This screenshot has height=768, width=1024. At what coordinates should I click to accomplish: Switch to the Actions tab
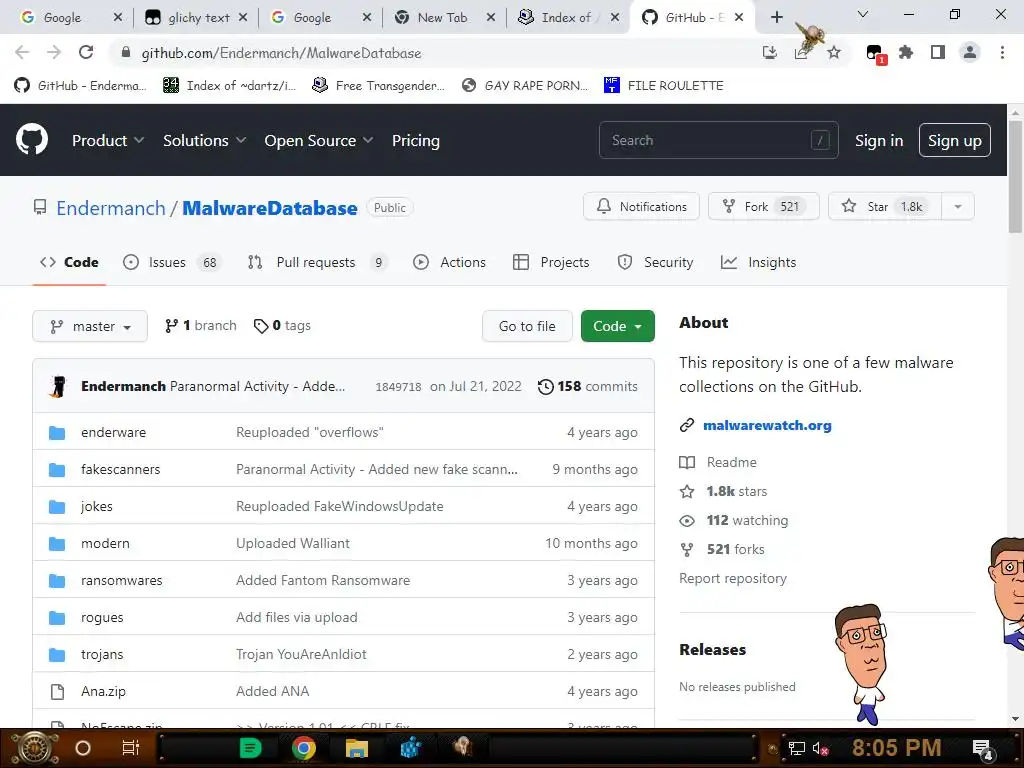[x=449, y=262]
